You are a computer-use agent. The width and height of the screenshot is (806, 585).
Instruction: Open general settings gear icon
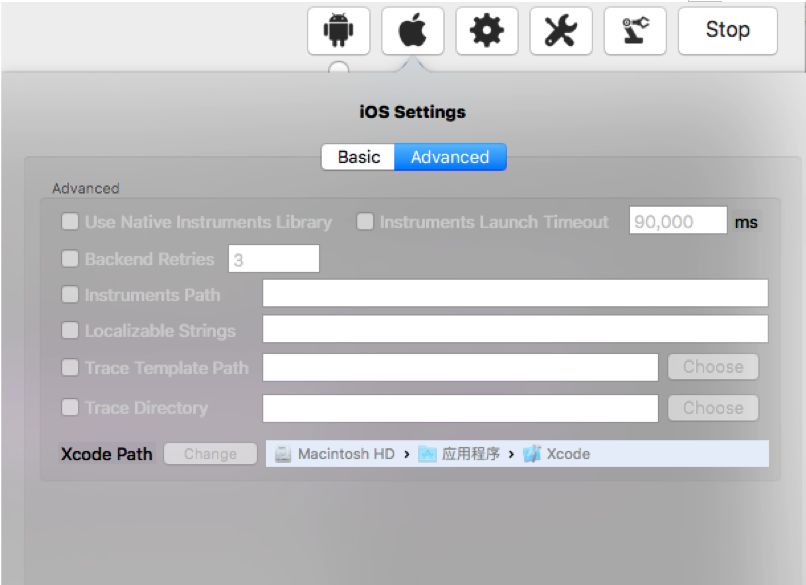[x=487, y=31]
